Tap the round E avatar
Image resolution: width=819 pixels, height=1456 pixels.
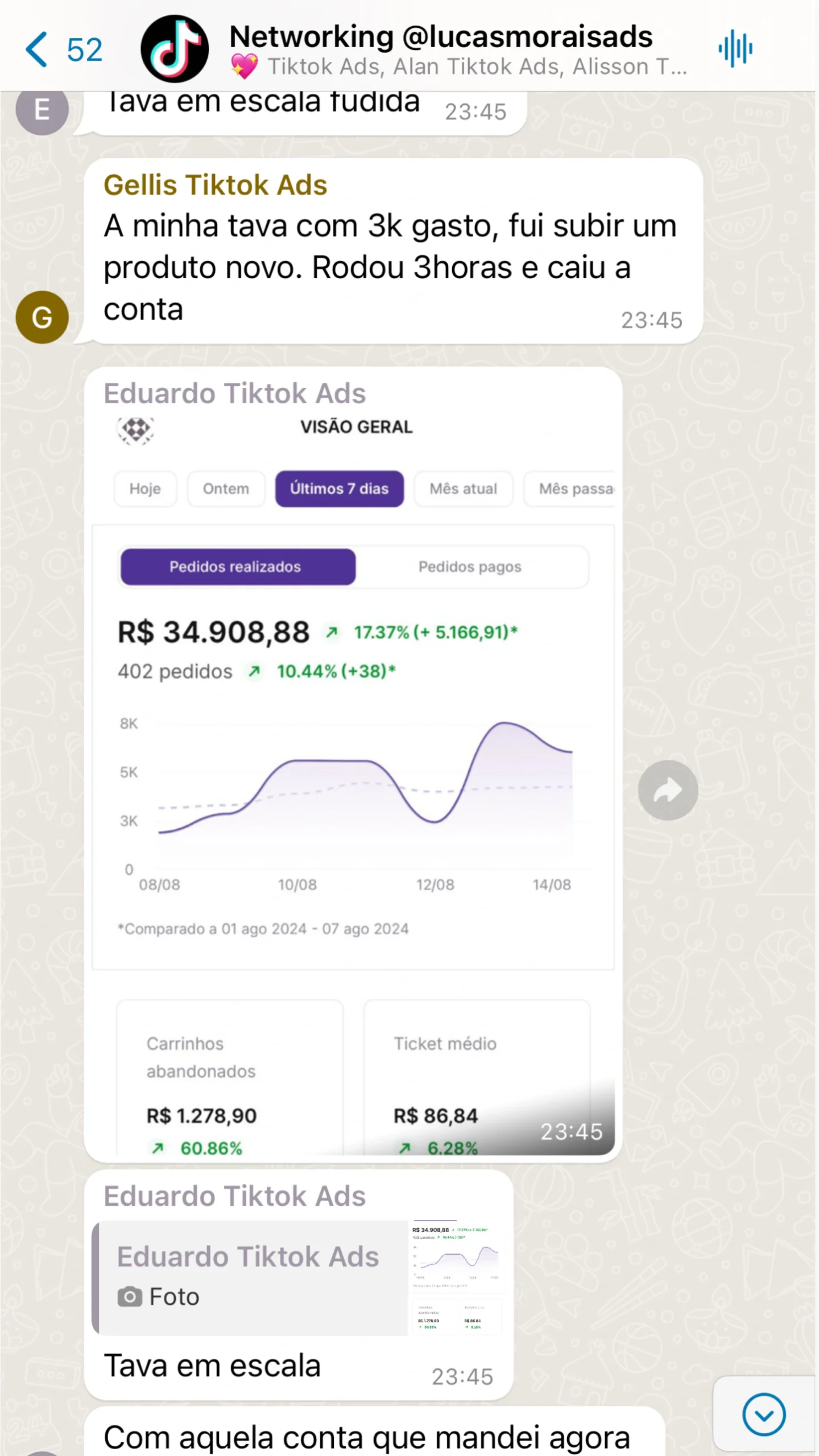pyautogui.click(x=42, y=109)
